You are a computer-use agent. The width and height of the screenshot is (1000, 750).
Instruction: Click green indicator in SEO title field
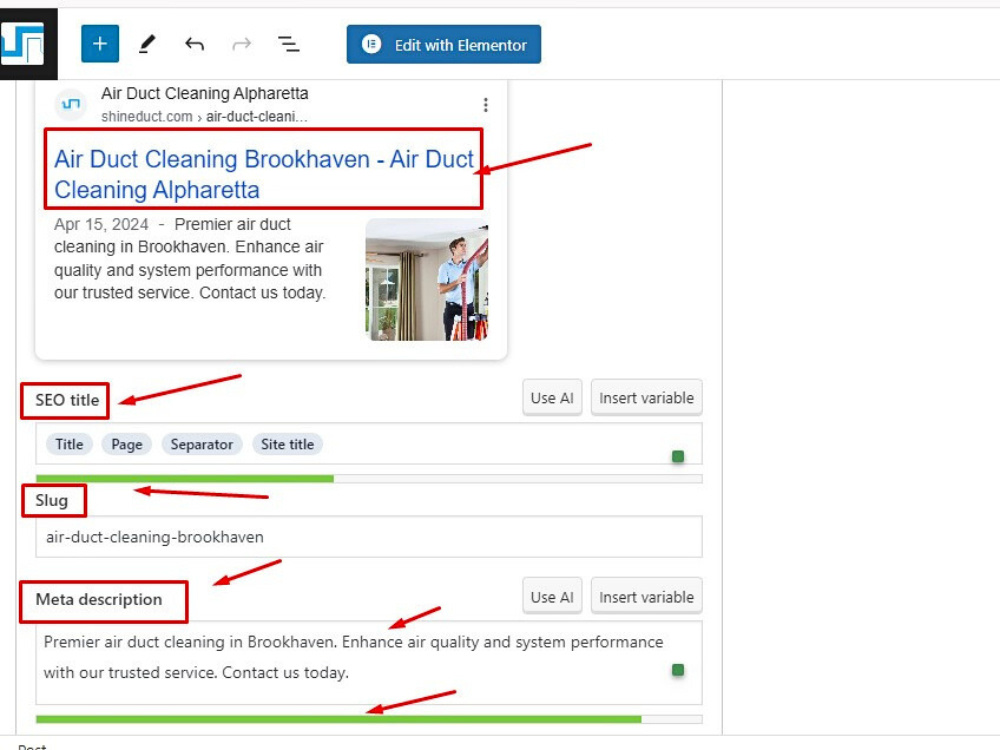coord(678,456)
